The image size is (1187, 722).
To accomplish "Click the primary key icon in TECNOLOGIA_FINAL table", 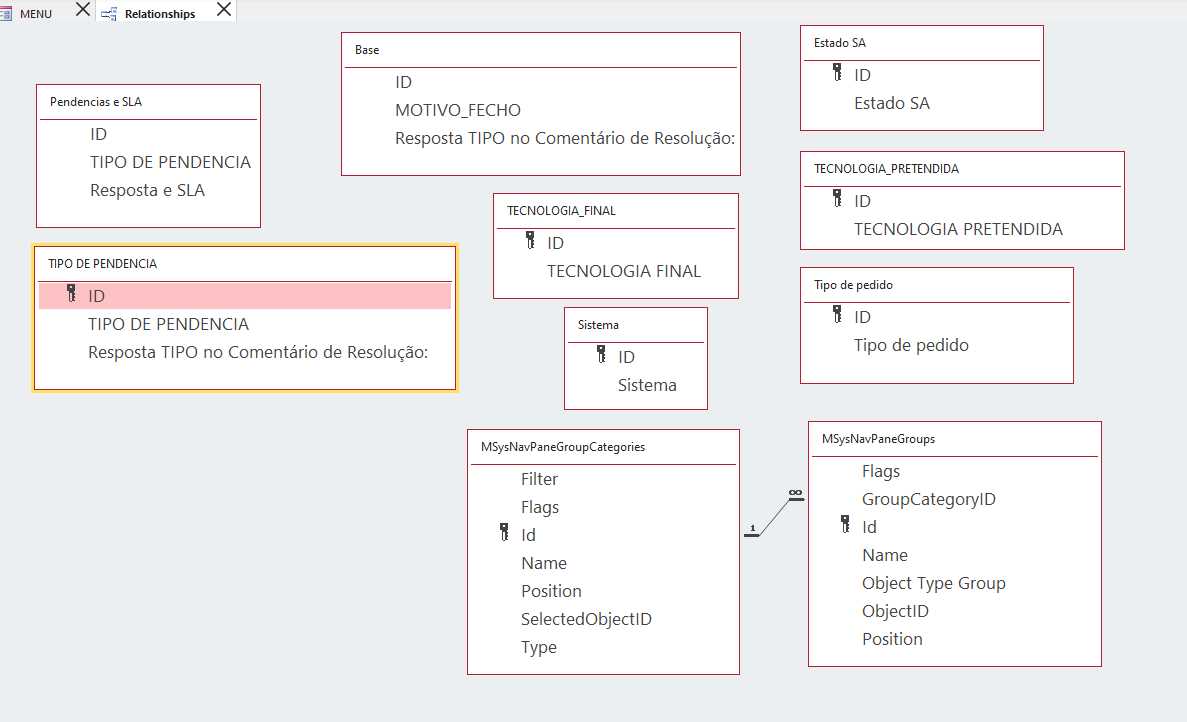I will pyautogui.click(x=530, y=240).
